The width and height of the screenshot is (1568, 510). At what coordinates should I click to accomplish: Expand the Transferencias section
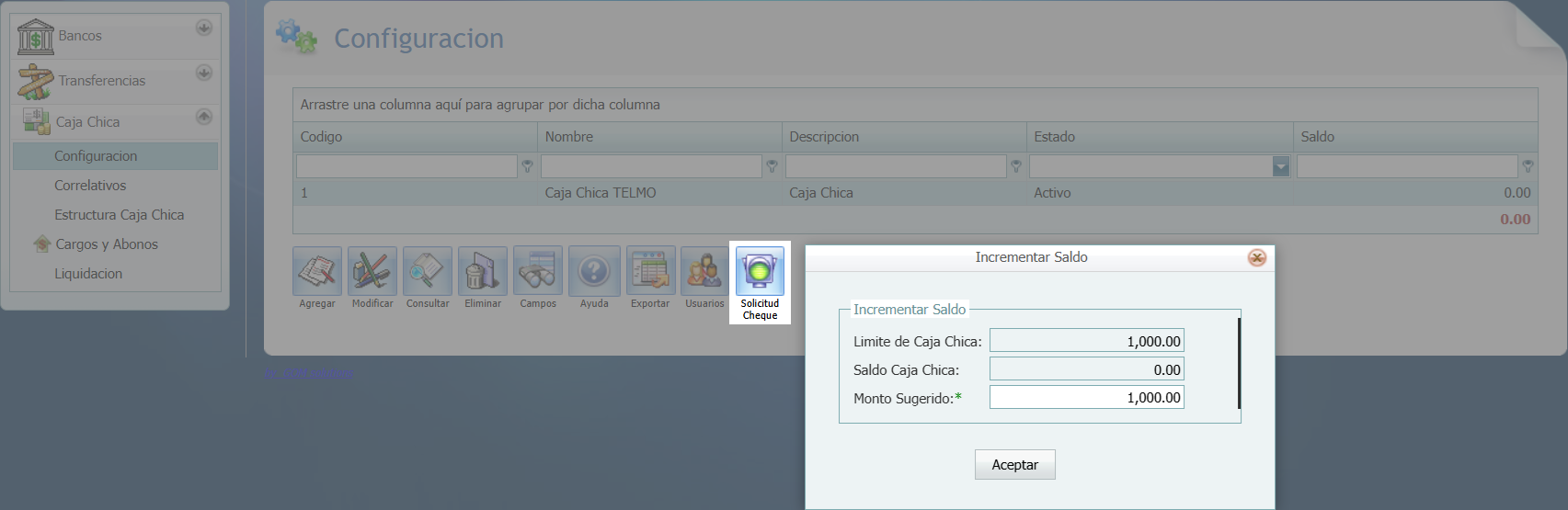click(x=204, y=73)
